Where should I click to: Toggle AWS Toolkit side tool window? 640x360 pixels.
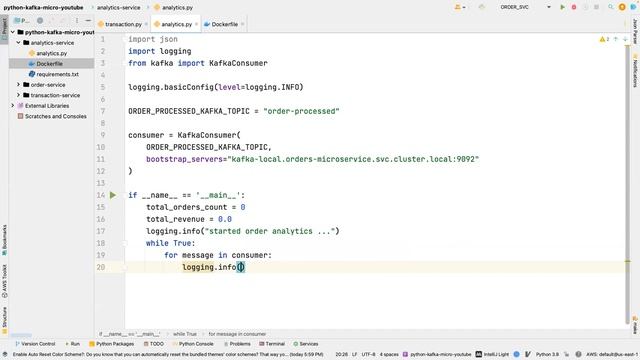tap(4, 281)
